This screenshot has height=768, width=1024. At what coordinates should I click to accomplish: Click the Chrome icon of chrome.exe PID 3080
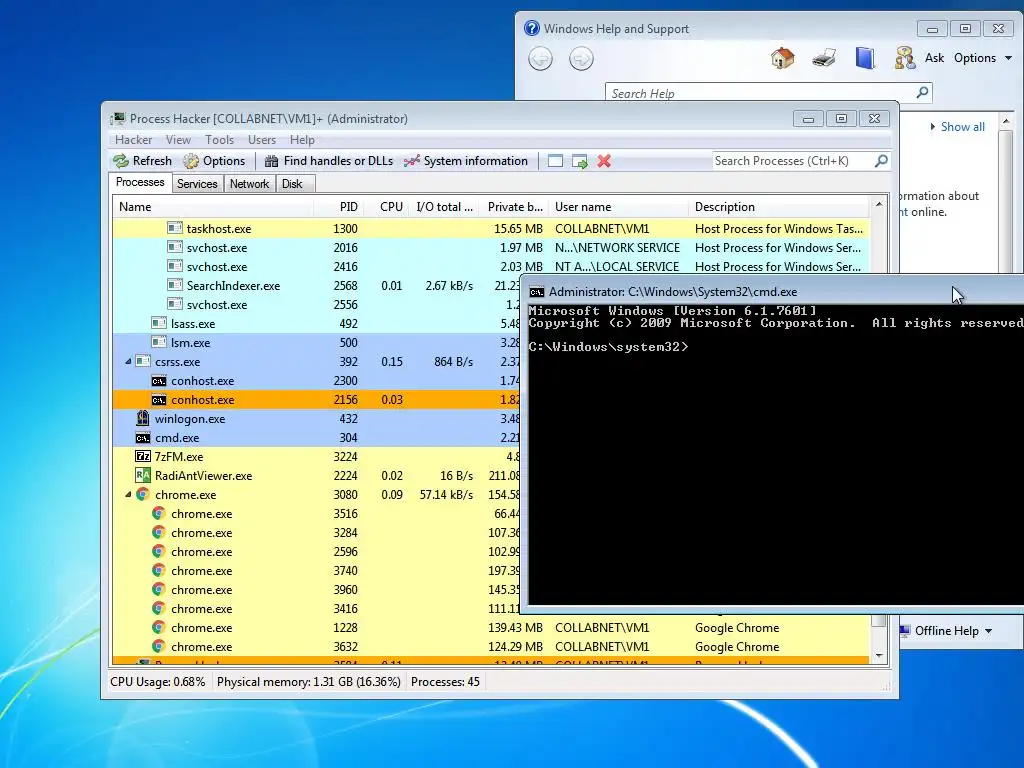click(142, 494)
